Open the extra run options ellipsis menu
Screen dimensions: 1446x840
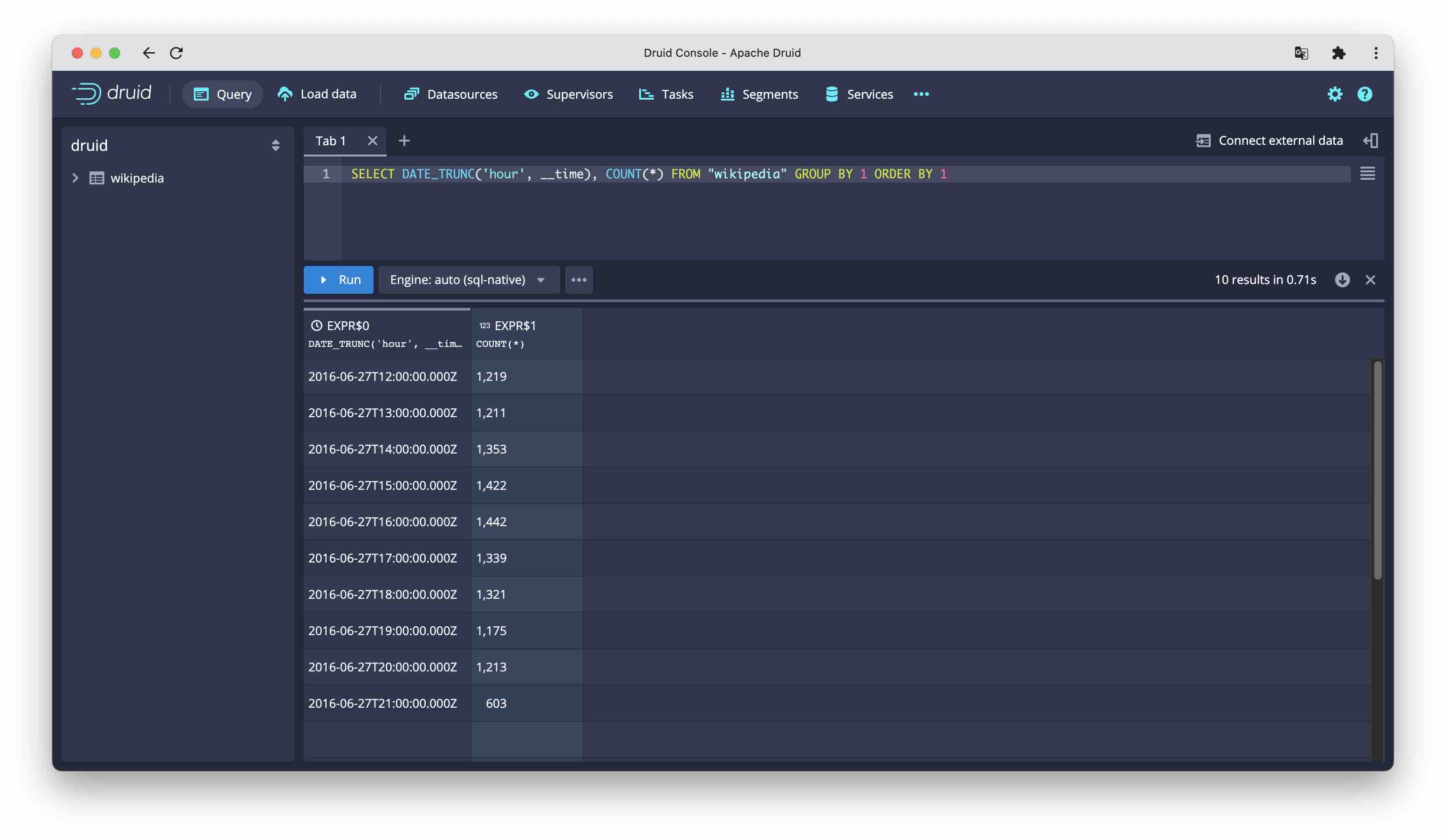579,280
